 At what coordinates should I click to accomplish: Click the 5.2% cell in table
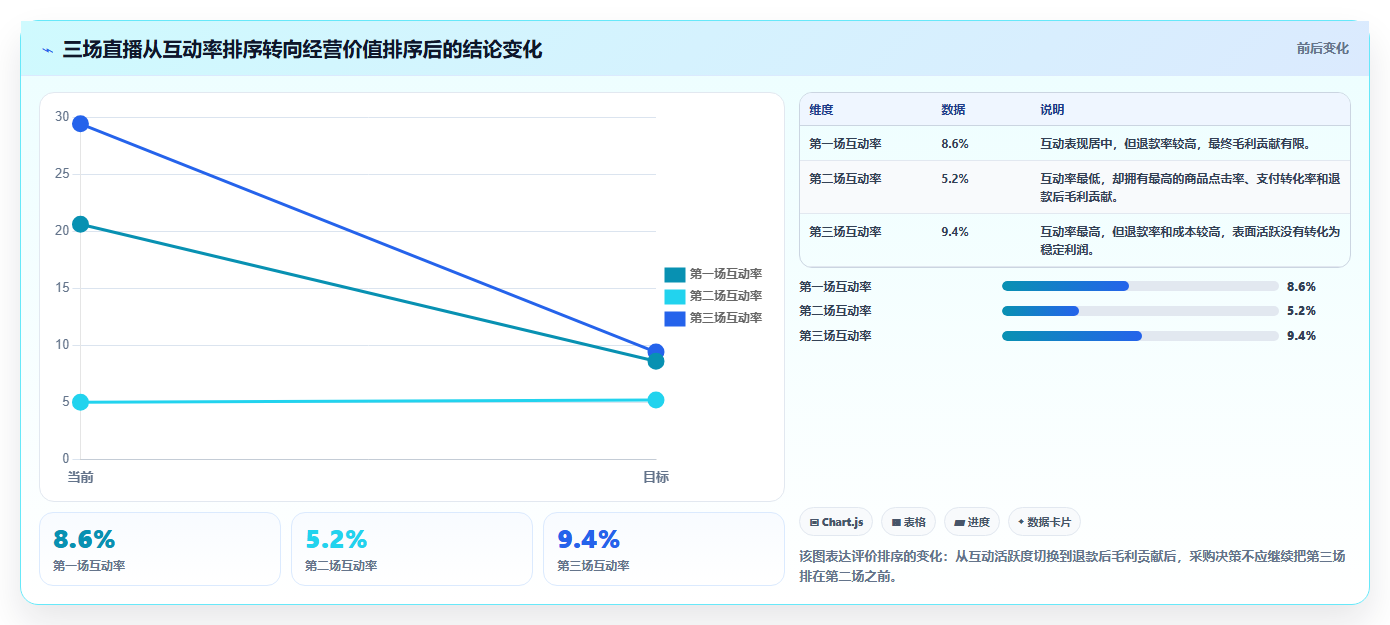coord(955,179)
